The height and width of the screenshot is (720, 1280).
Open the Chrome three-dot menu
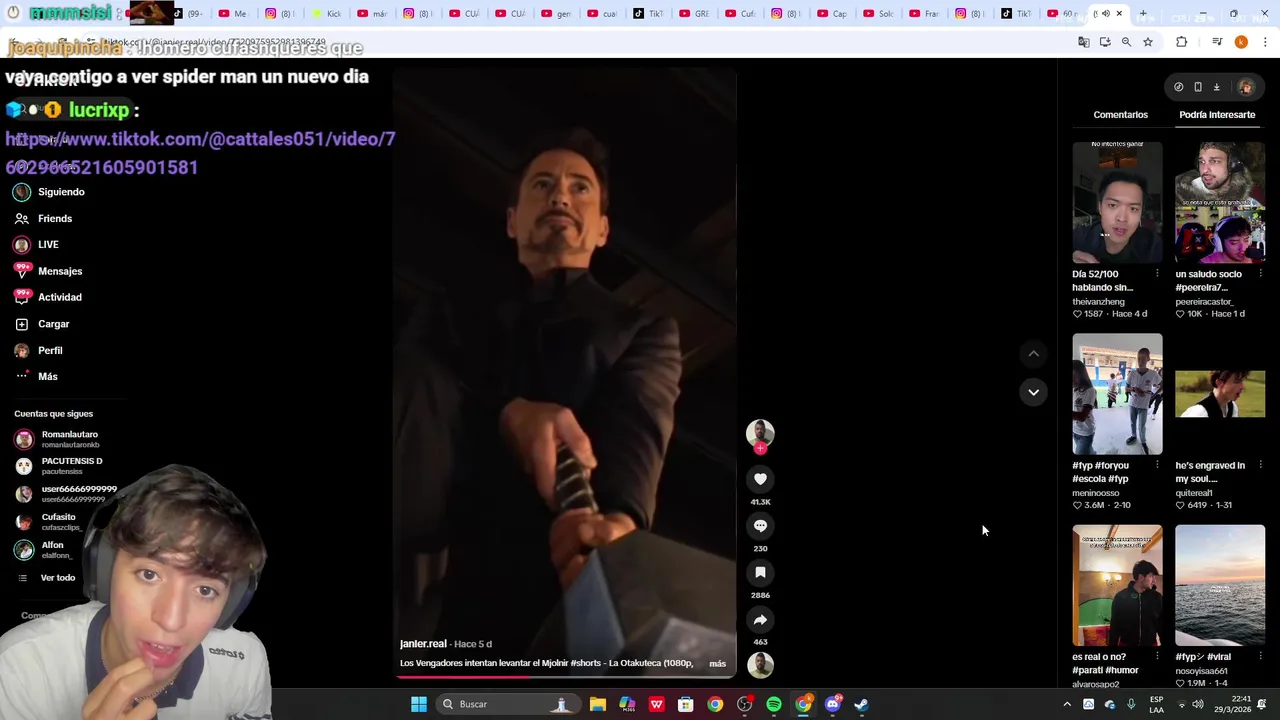point(1265,42)
